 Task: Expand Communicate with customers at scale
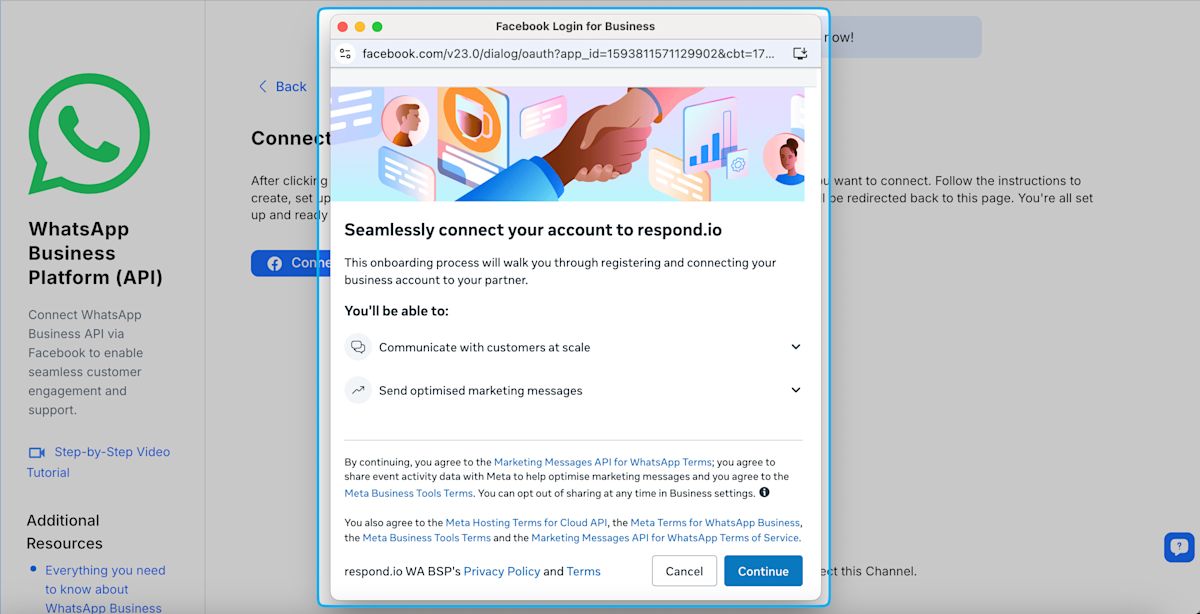coord(795,347)
